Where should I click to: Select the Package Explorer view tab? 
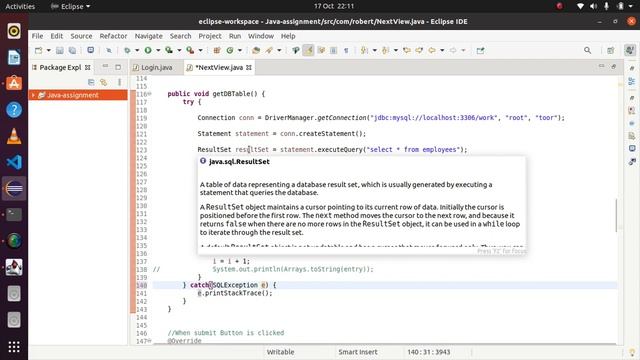click(60, 67)
